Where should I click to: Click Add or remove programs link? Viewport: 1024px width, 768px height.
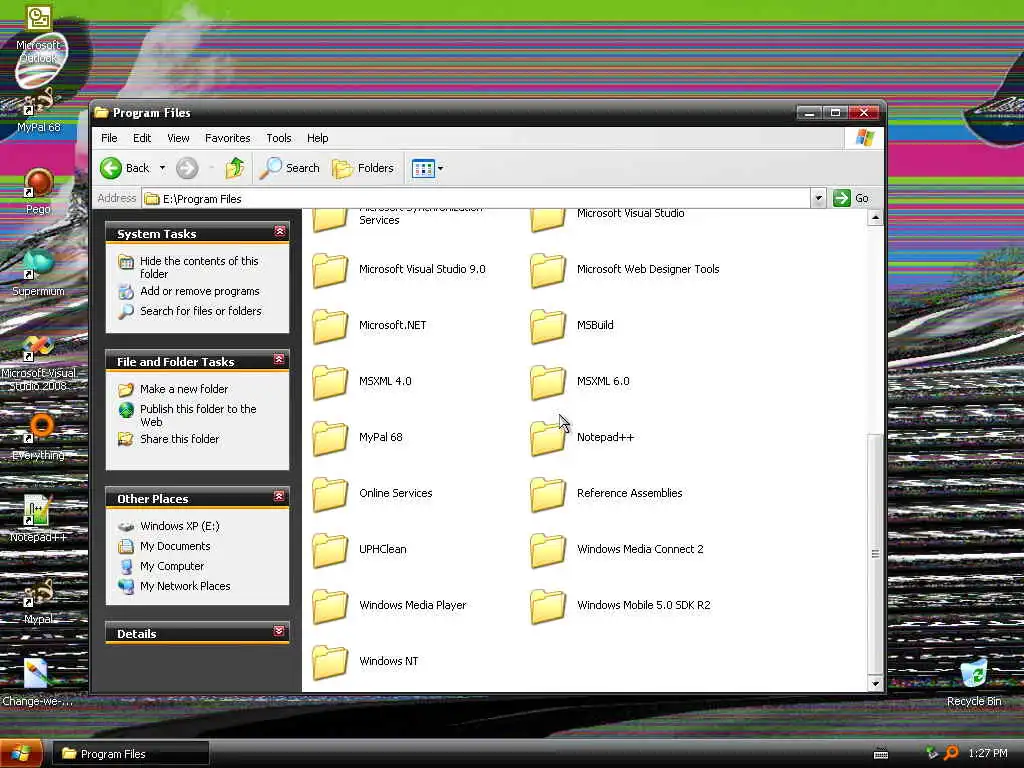click(x=199, y=291)
